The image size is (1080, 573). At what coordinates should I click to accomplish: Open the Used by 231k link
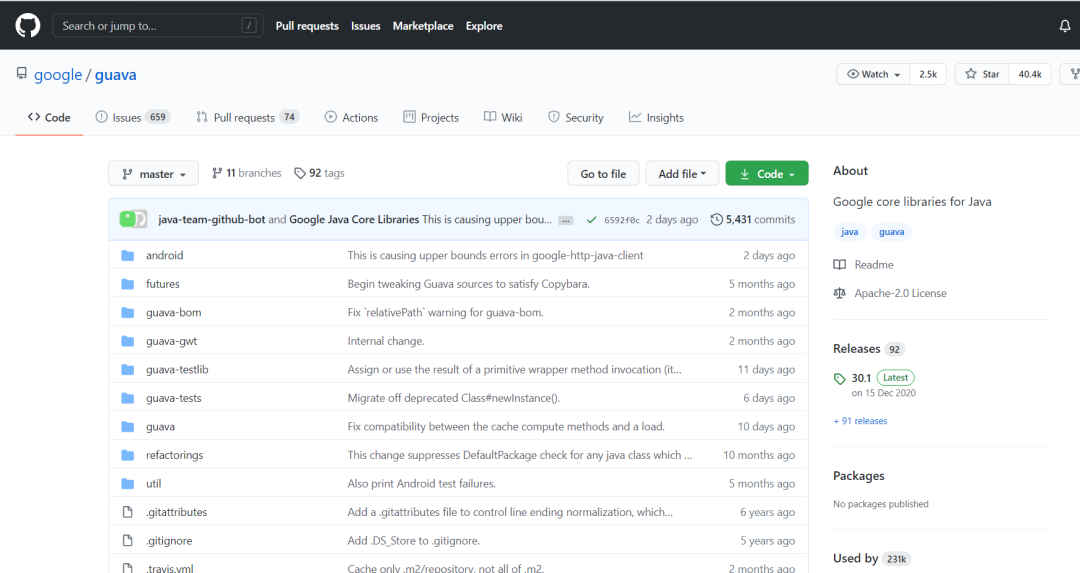click(871, 559)
